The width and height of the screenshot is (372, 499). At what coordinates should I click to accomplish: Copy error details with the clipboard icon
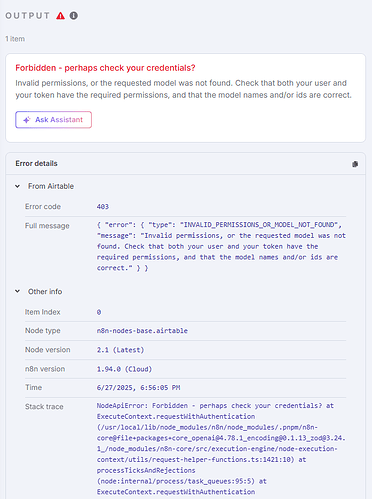[x=355, y=164]
